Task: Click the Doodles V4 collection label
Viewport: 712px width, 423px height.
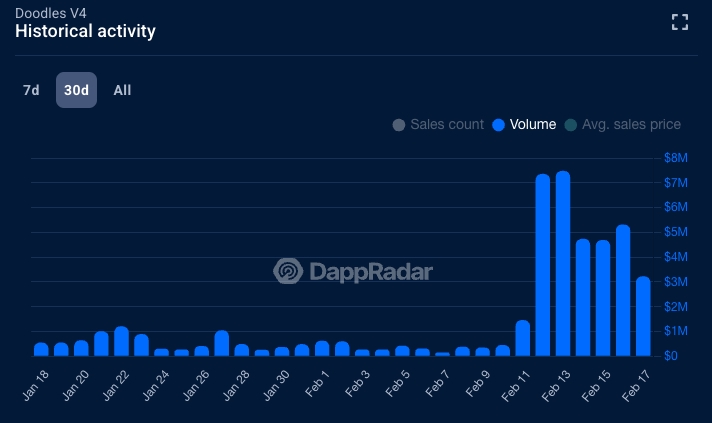Action: [50, 13]
